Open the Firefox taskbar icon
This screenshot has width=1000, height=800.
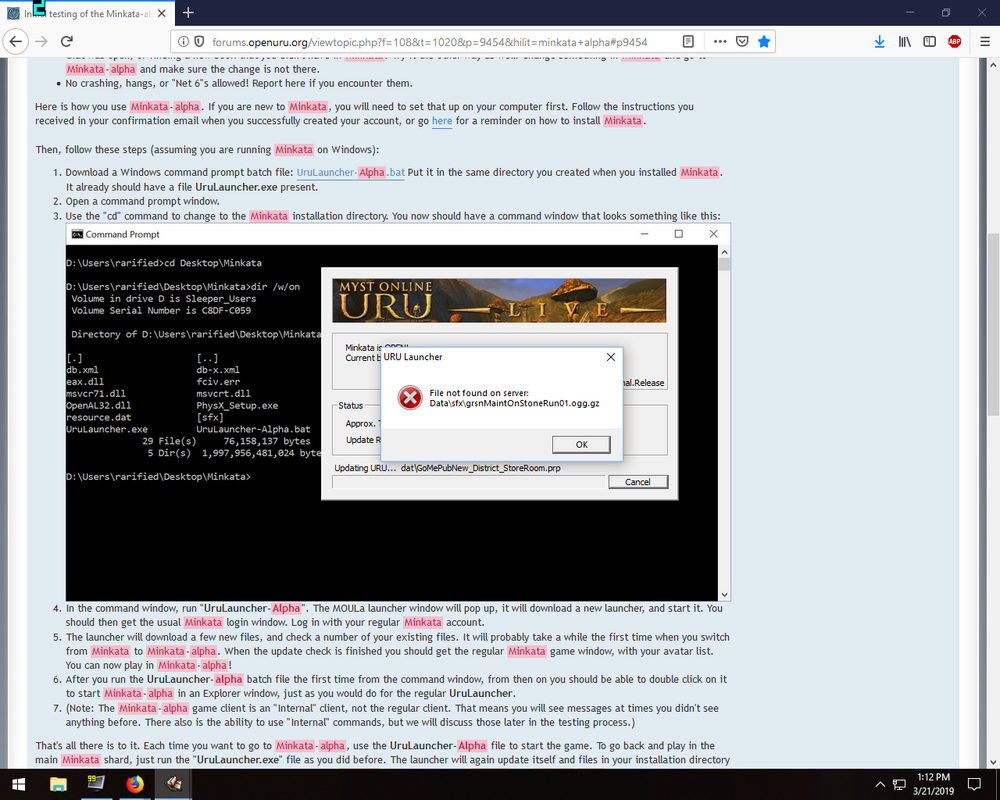click(135, 784)
